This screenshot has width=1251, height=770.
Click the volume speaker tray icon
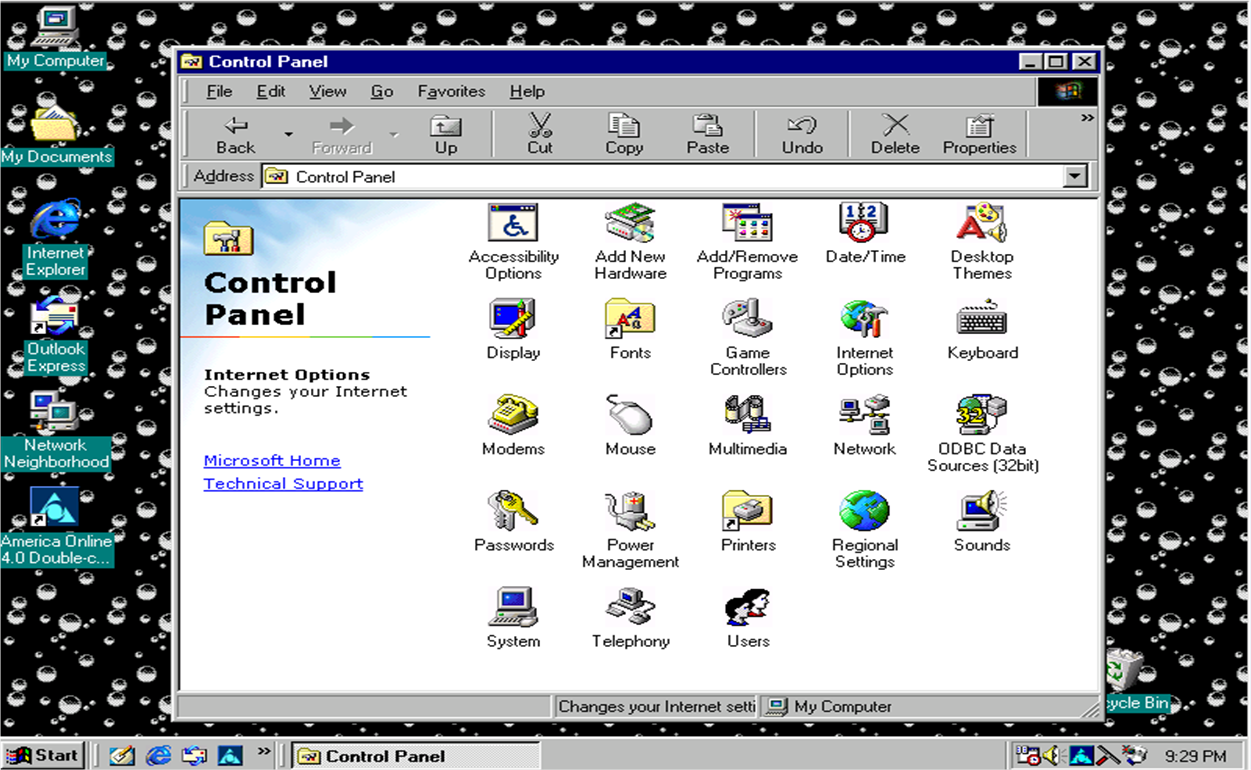(x=1052, y=755)
